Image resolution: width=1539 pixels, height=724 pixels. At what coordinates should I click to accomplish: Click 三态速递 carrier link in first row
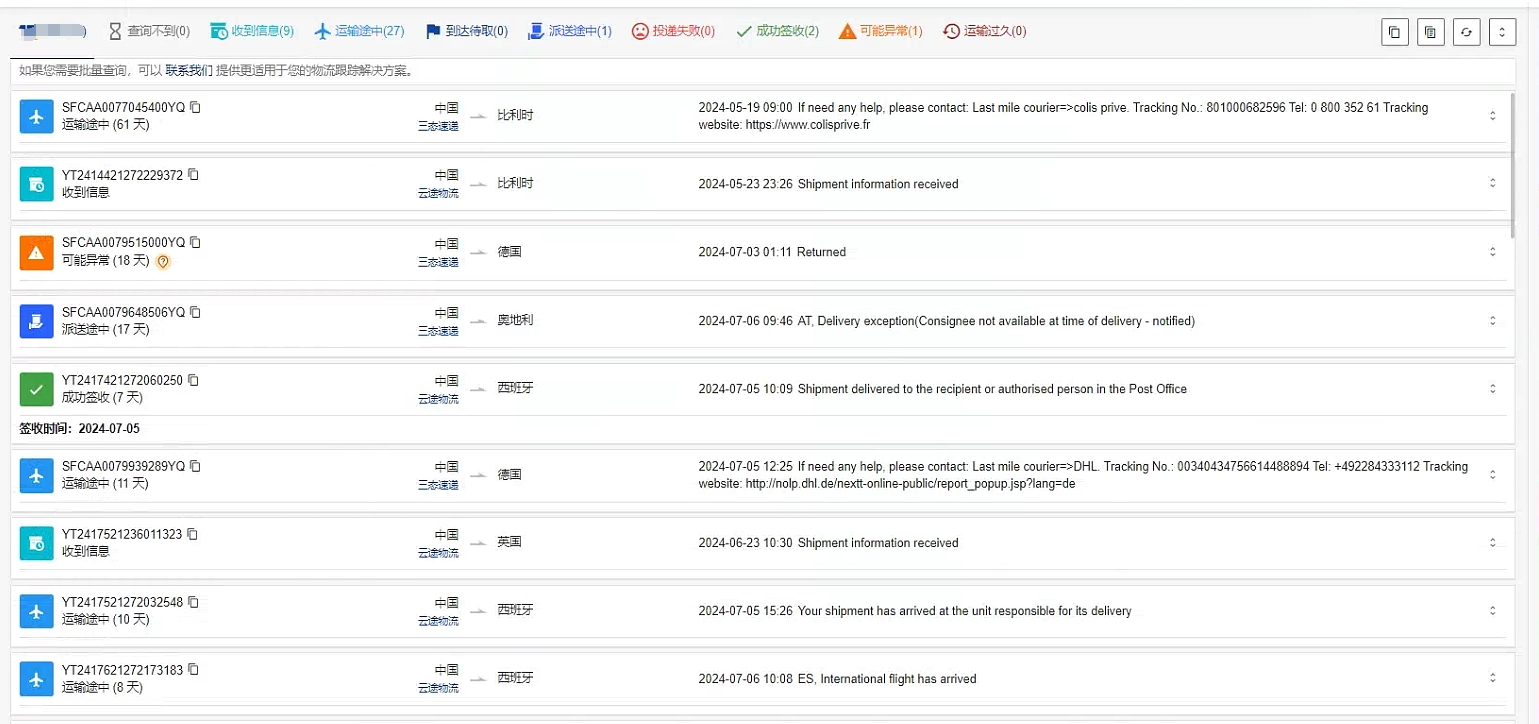point(438,126)
